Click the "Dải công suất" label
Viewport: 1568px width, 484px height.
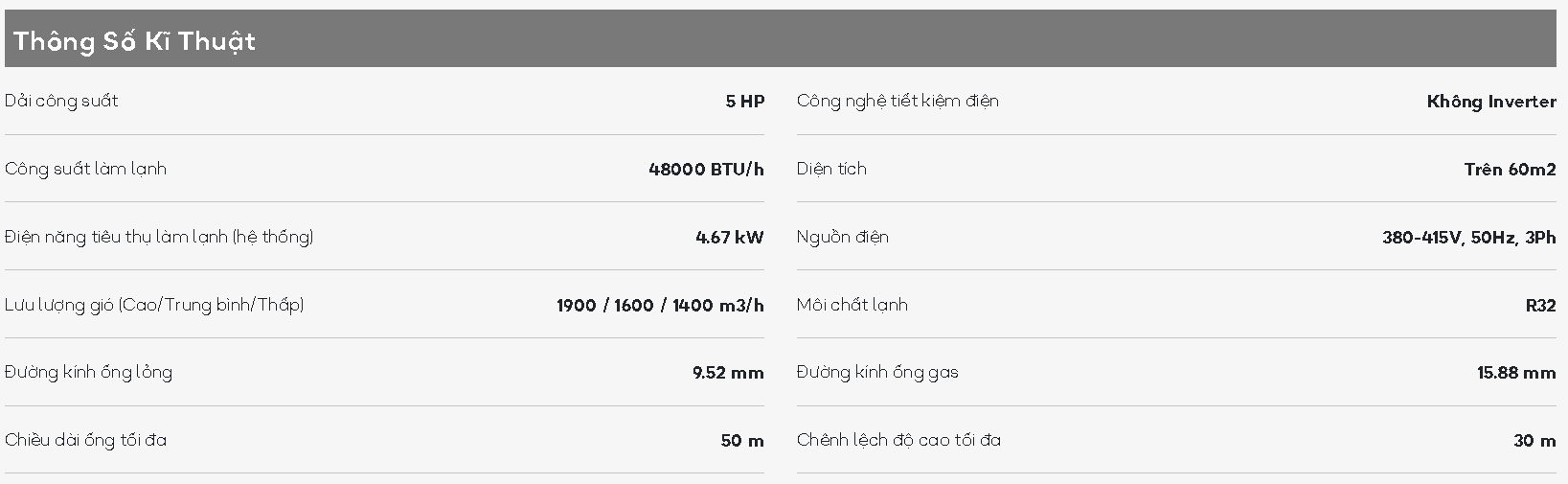(61, 102)
